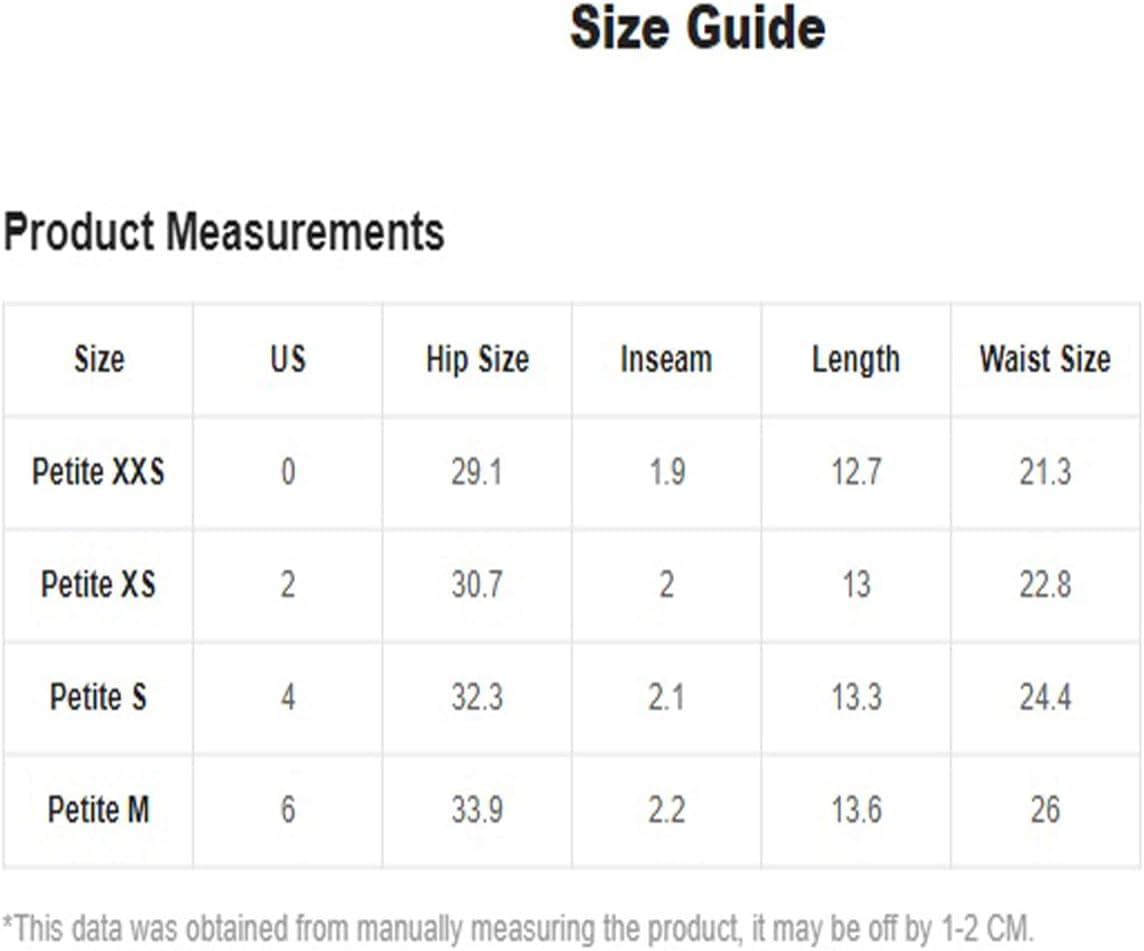Screen dimensions: 1144x951
Task: Click hip size value 29.1
Action: tap(477, 471)
